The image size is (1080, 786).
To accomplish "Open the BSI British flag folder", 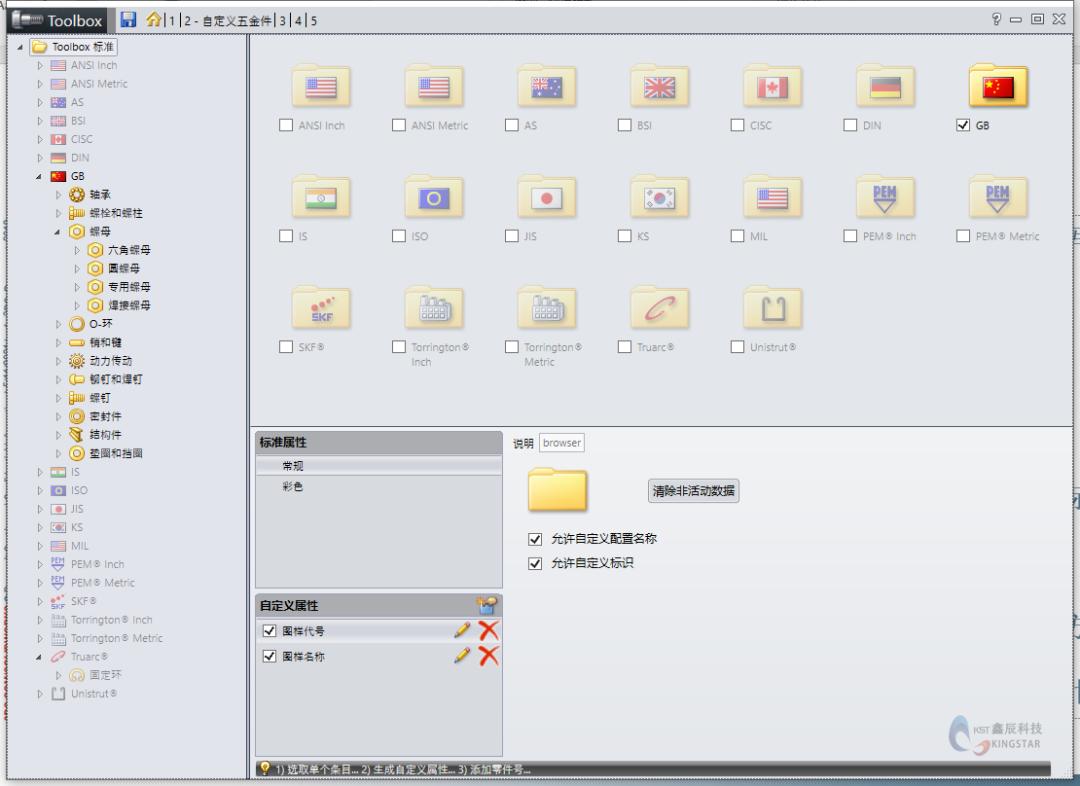I will 660,86.
